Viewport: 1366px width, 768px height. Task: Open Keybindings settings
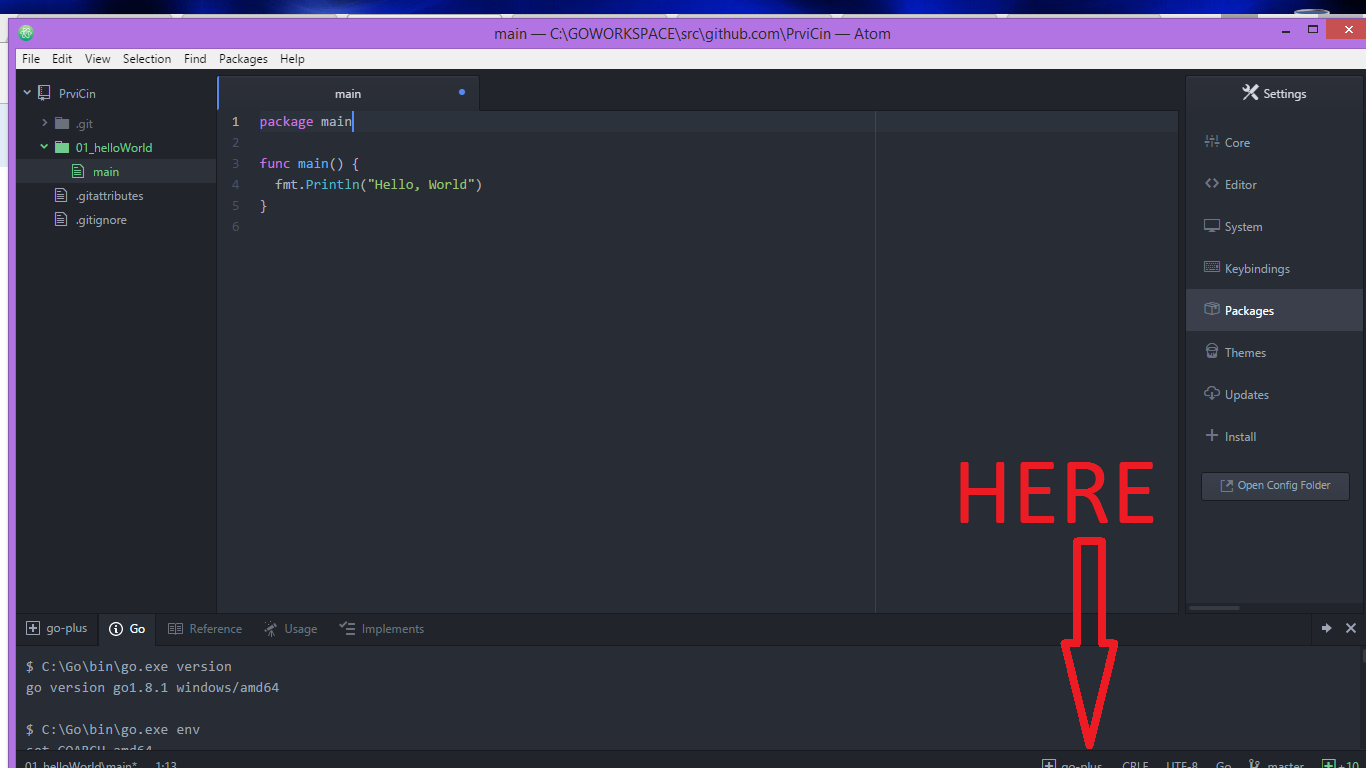point(1256,269)
